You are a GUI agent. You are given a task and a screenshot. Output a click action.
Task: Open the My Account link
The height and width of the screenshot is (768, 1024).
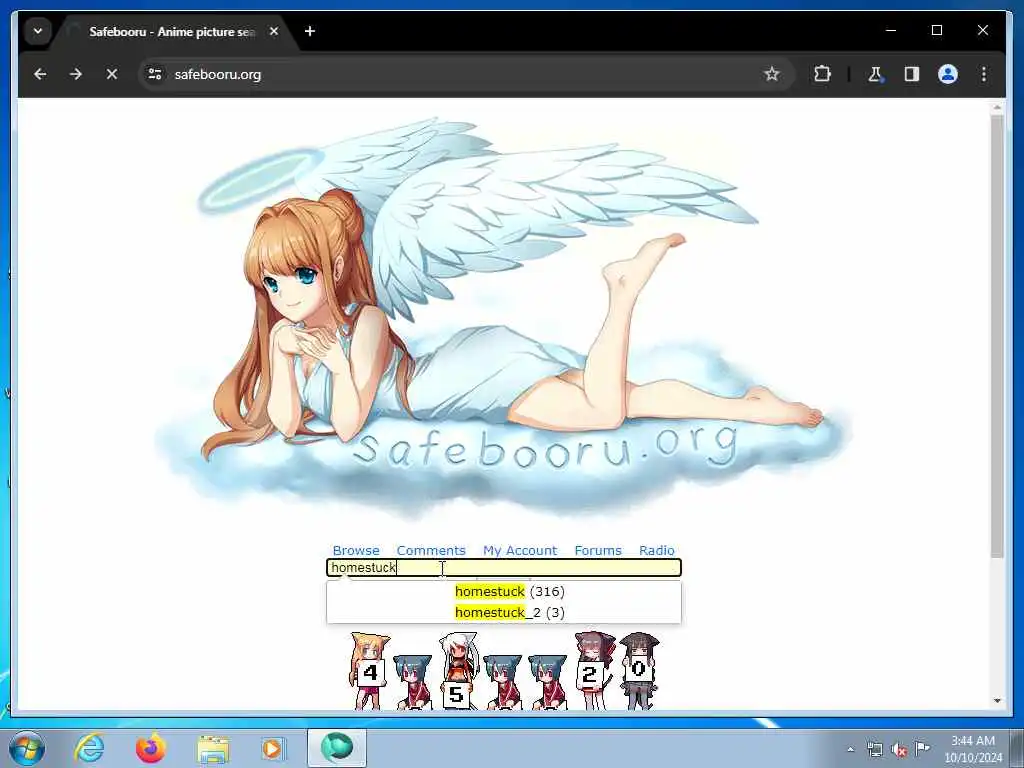point(520,551)
